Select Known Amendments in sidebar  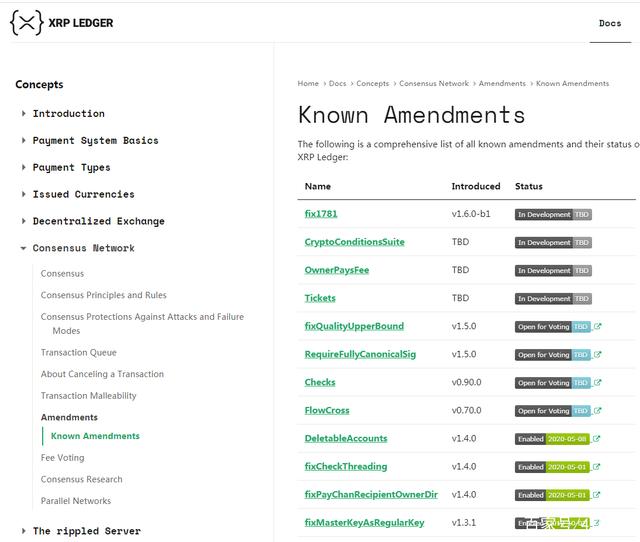tap(95, 436)
